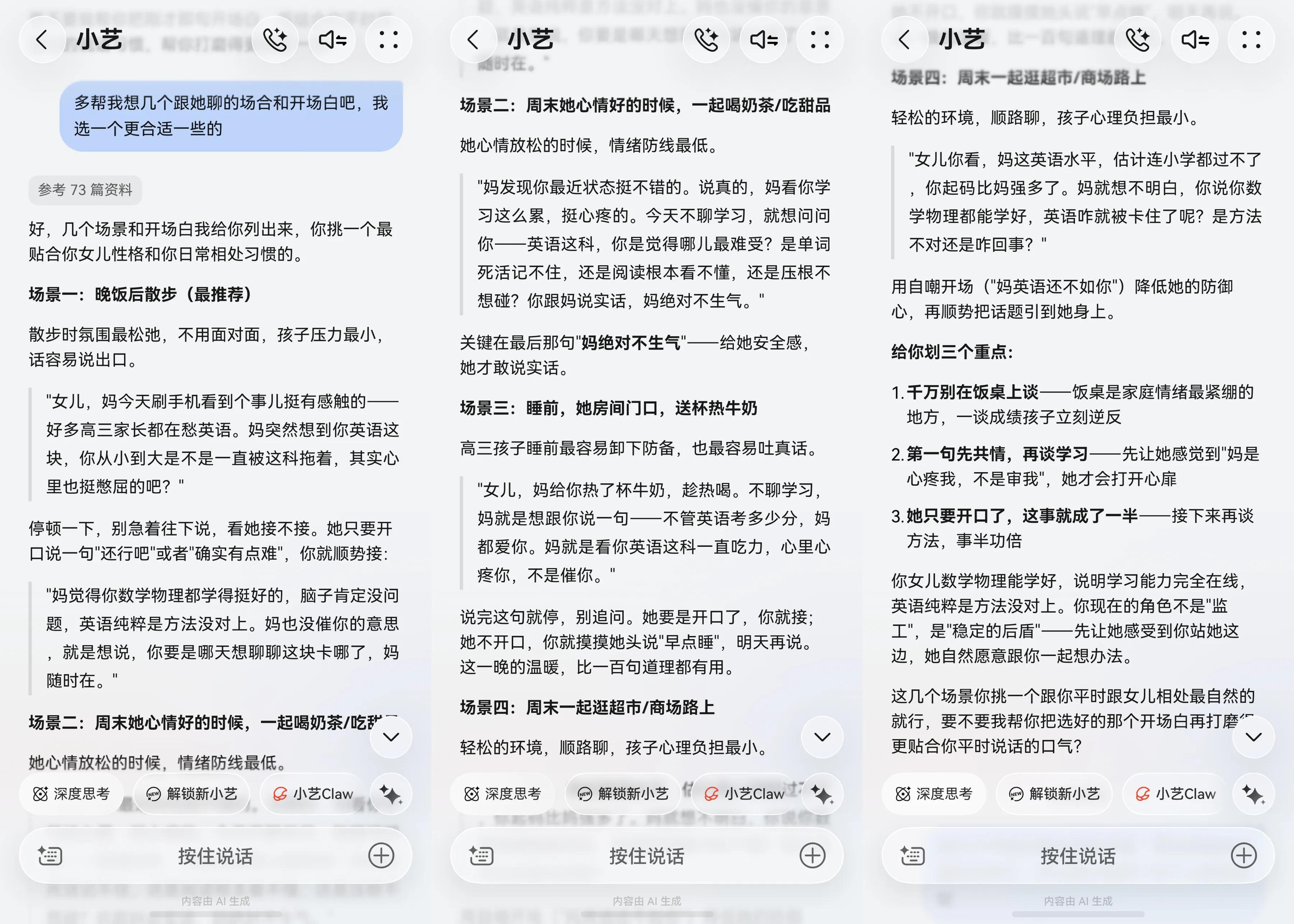Tap the blue user message bubble
1294x924 pixels.
[231, 116]
